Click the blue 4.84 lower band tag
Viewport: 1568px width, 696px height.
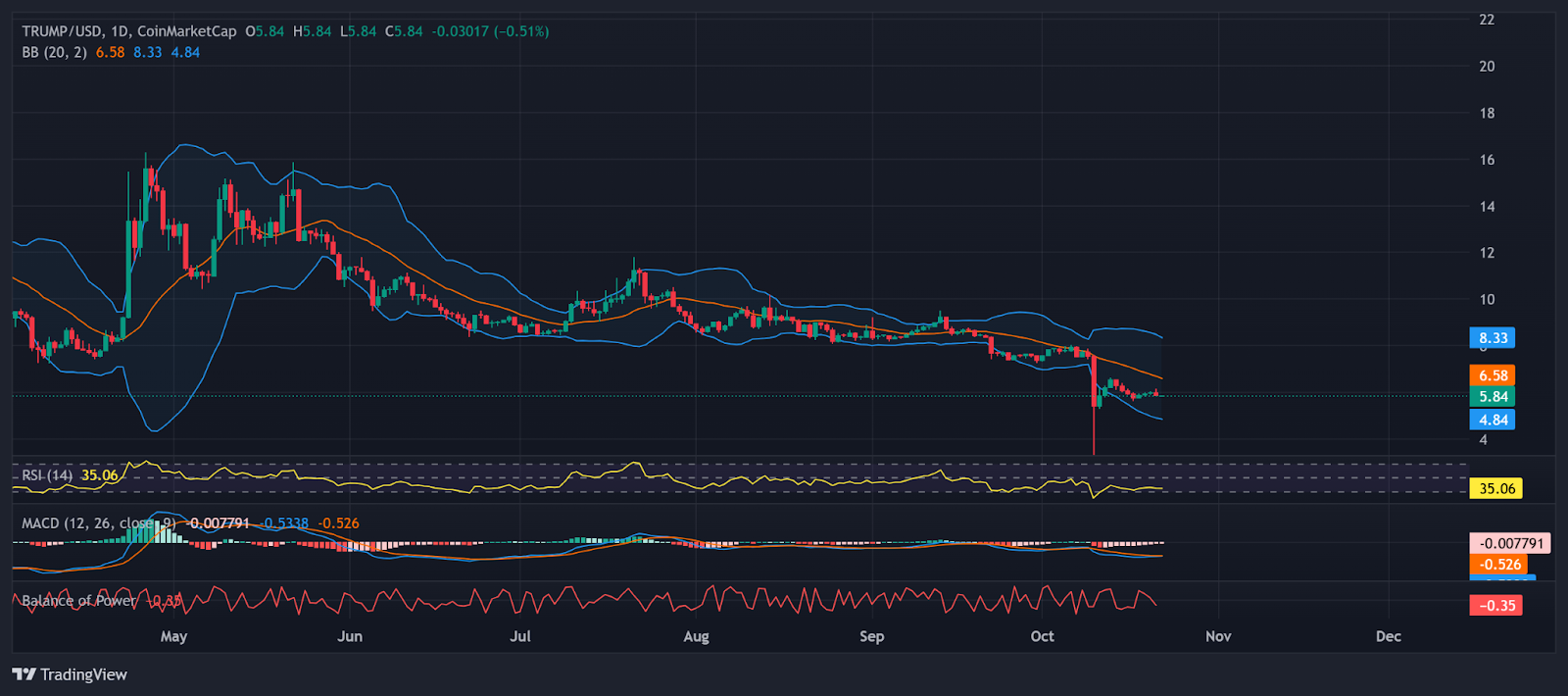click(1493, 421)
